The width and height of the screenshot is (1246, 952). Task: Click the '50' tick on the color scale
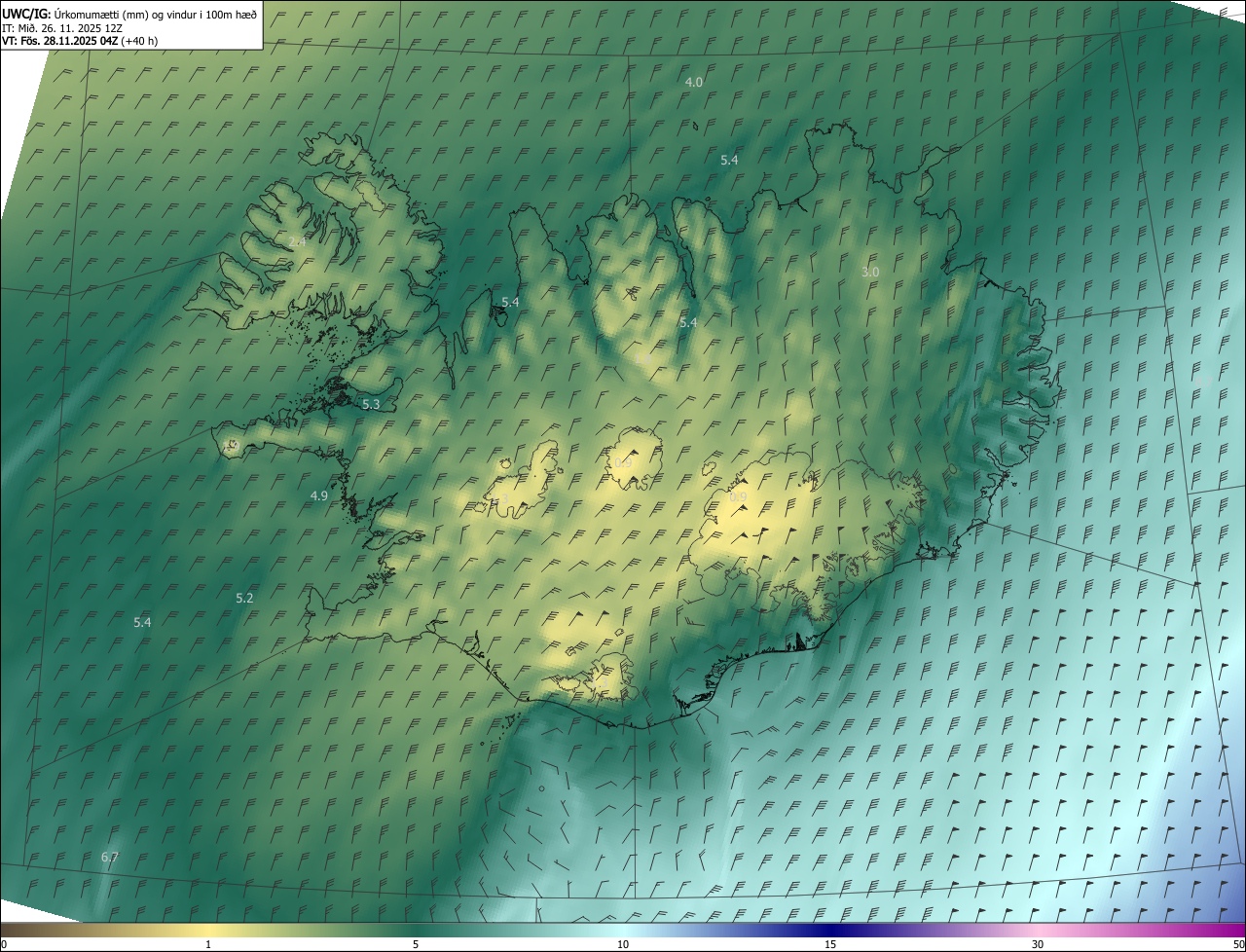pos(1237,945)
